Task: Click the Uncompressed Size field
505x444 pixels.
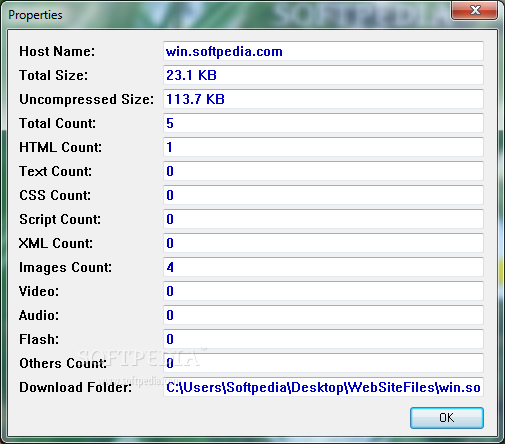Action: (323, 99)
